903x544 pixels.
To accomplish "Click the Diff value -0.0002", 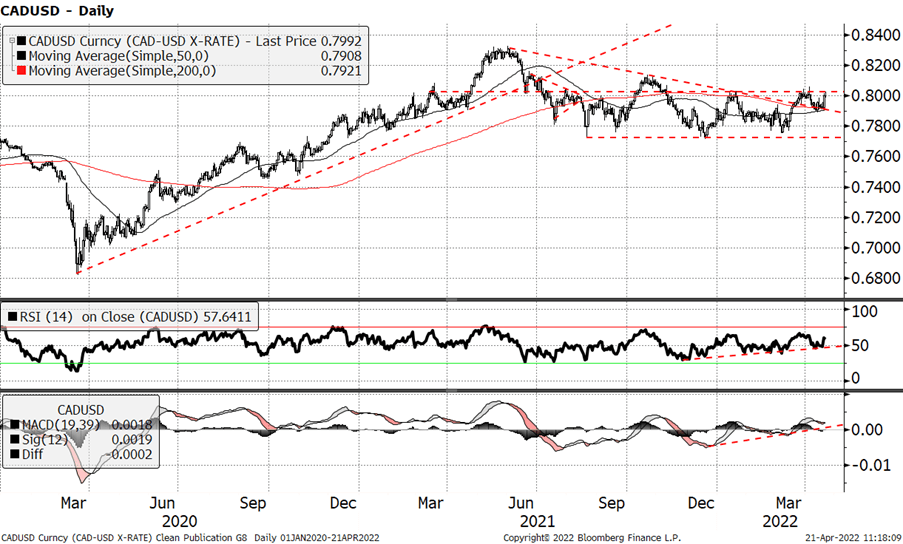I will [x=130, y=454].
